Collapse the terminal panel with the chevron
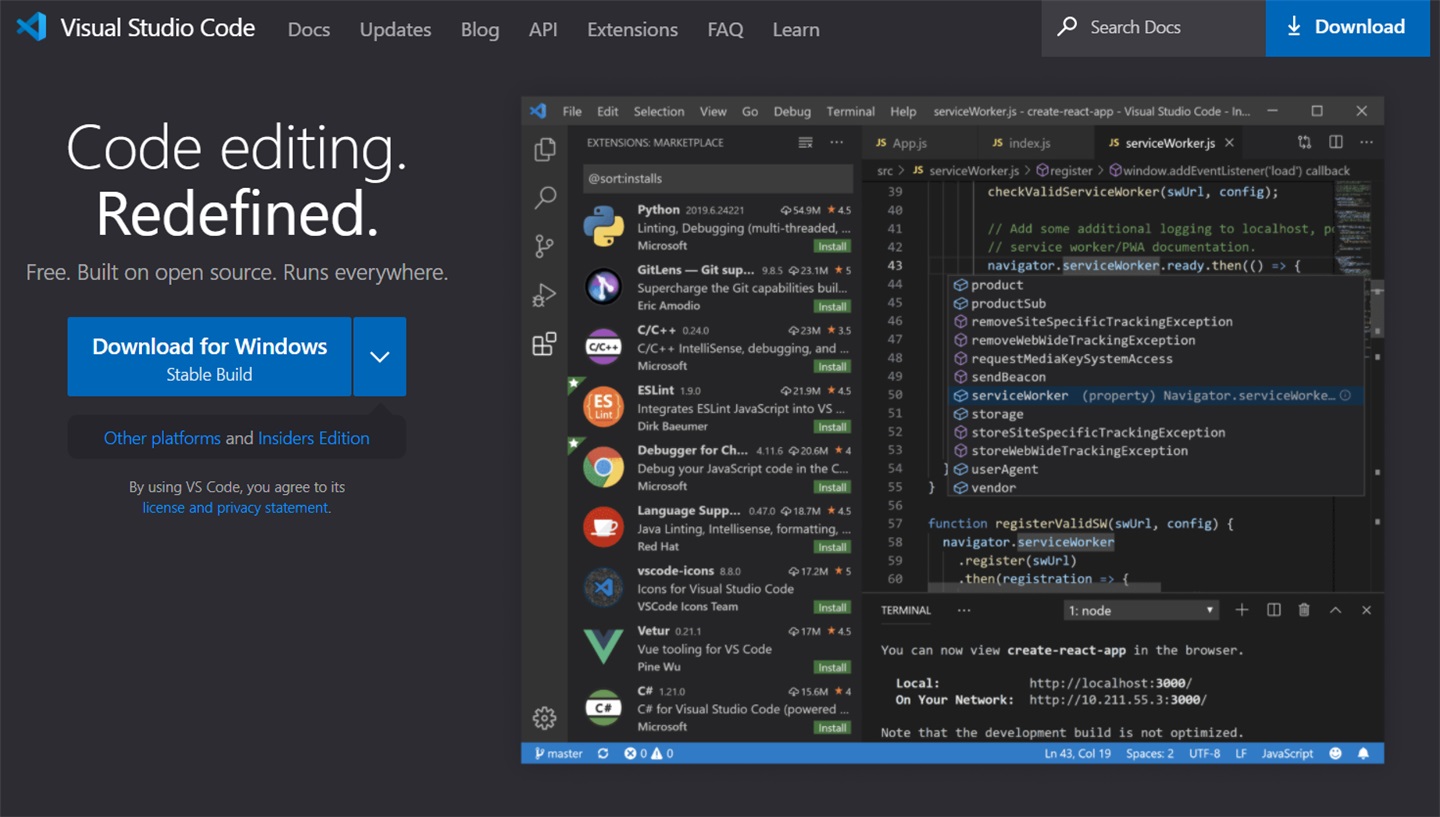The width and height of the screenshot is (1440, 817). click(x=1335, y=609)
